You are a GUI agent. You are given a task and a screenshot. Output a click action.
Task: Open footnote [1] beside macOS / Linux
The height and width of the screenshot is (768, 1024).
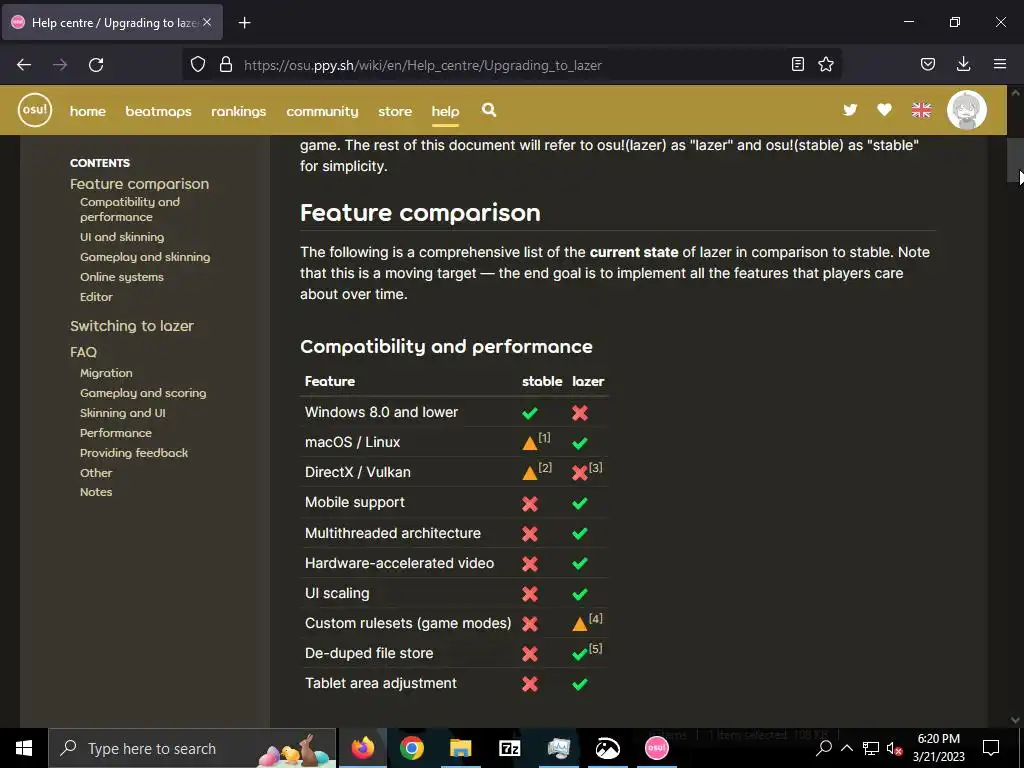click(x=544, y=438)
